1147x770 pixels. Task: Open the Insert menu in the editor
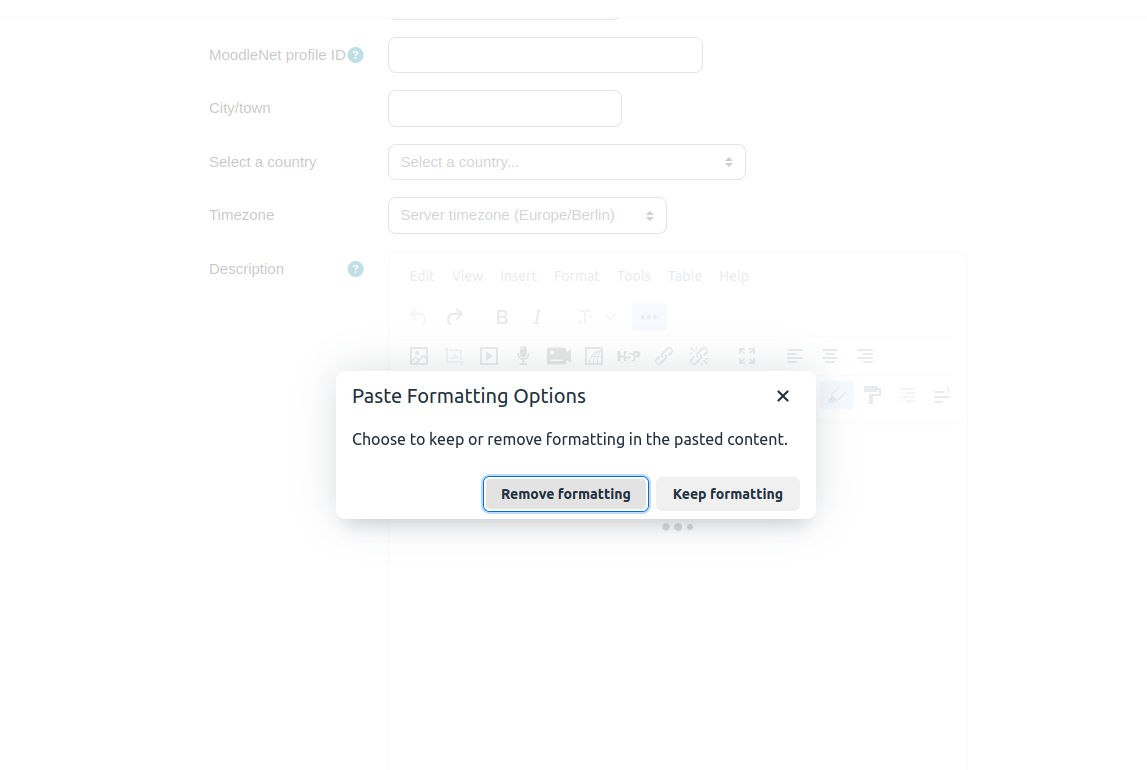click(x=518, y=276)
